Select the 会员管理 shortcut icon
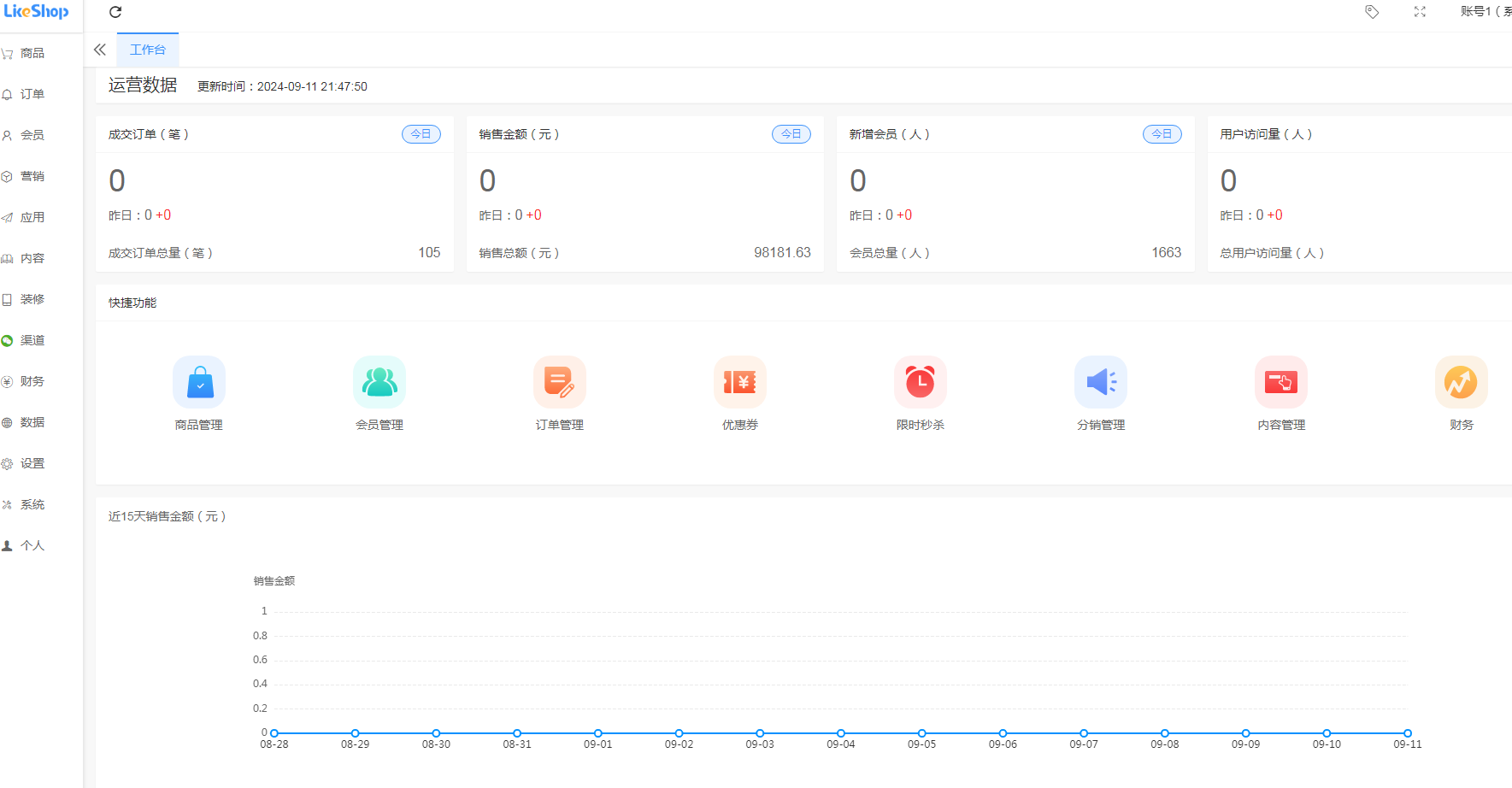 coord(379,382)
